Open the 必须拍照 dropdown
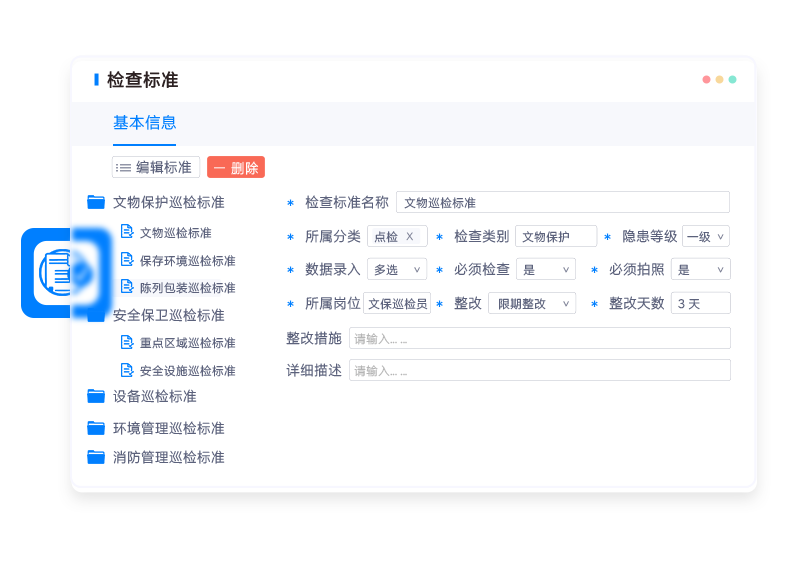Viewport: 791px width, 567px height. click(701, 269)
